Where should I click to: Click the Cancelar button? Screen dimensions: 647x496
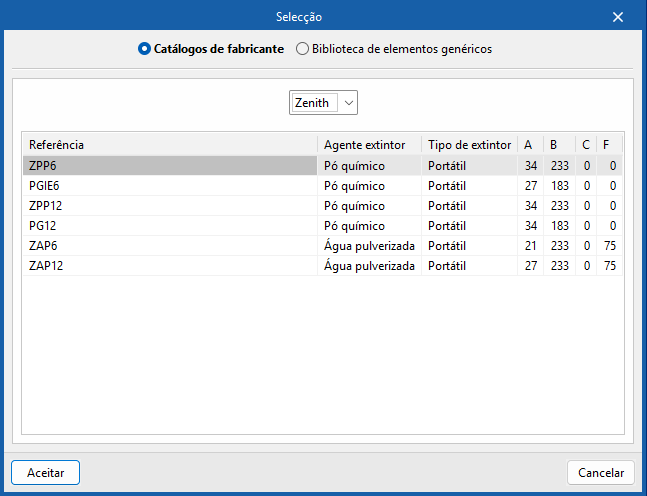pyautogui.click(x=601, y=473)
